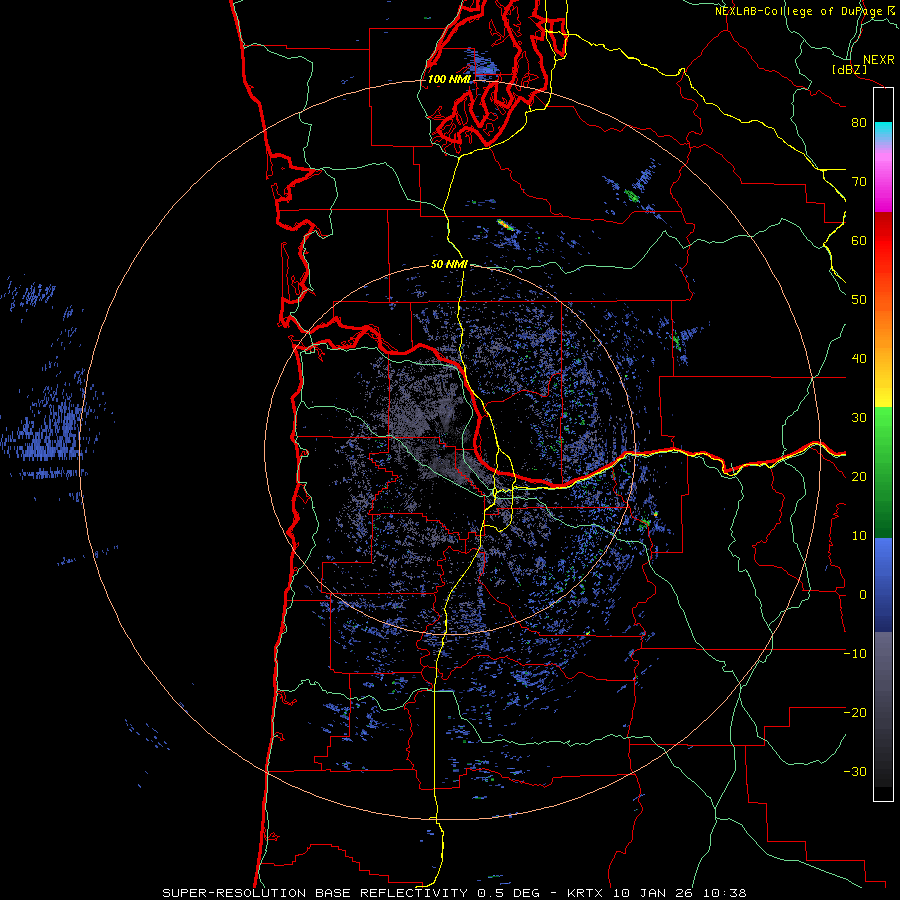Click the 30 value on the dBZ scale
The height and width of the screenshot is (900, 900).
[x=859, y=418]
